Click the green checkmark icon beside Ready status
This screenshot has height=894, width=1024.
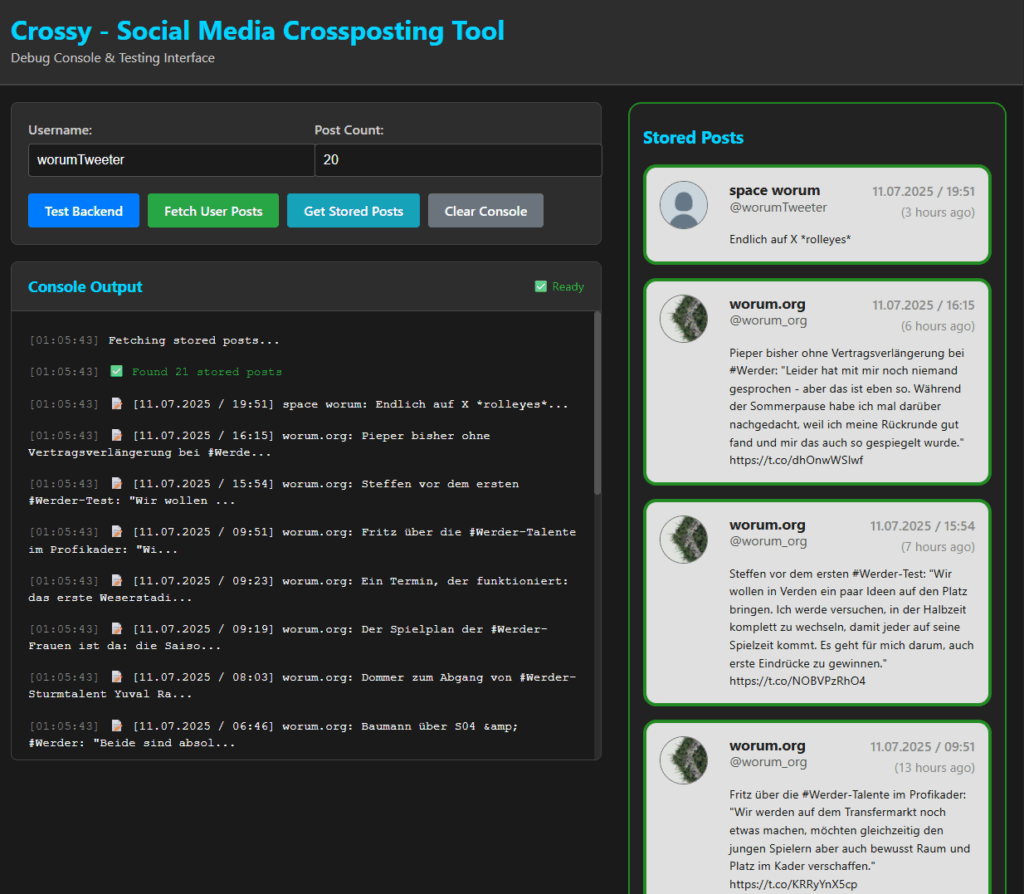coord(541,287)
